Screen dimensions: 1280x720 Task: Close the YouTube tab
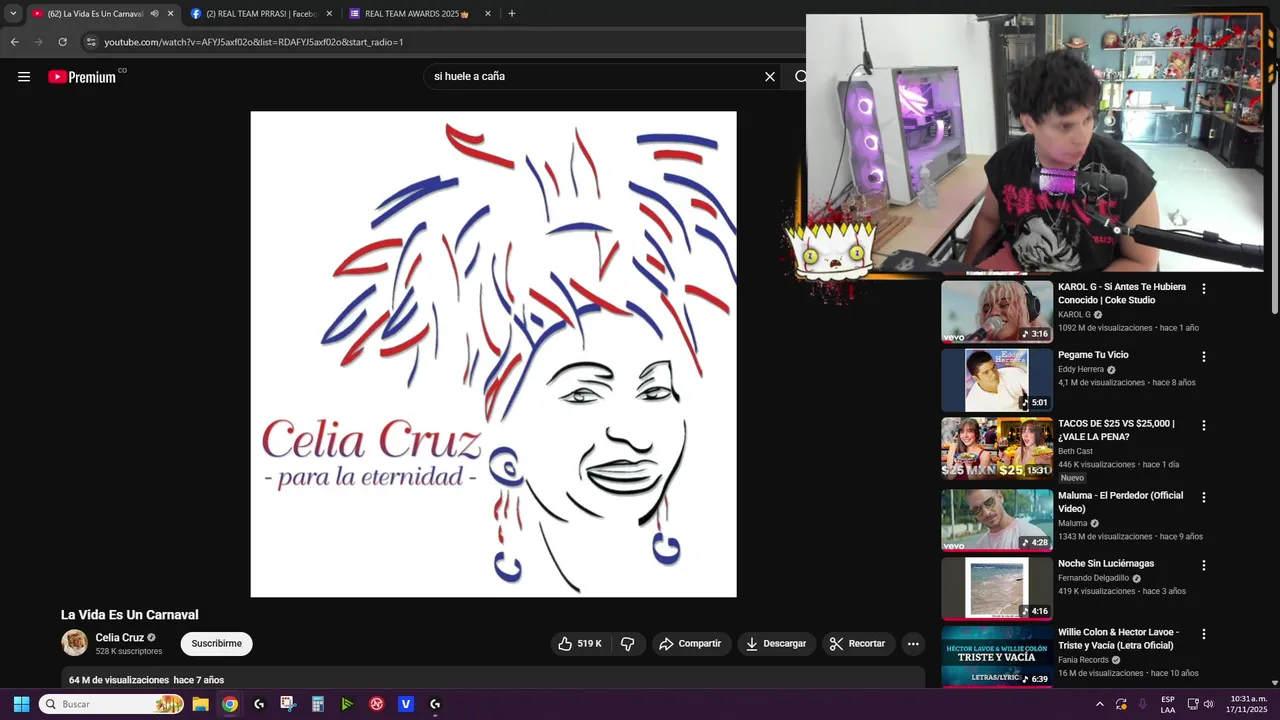(170, 14)
